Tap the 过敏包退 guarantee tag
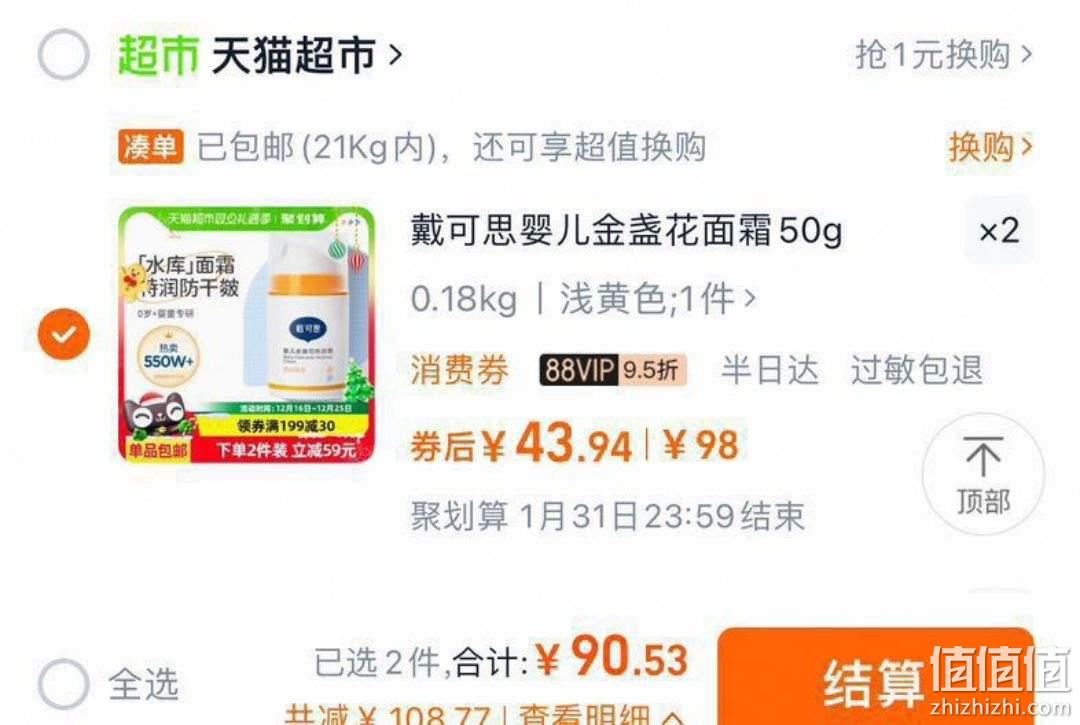The height and width of the screenshot is (725, 1080). (916, 370)
